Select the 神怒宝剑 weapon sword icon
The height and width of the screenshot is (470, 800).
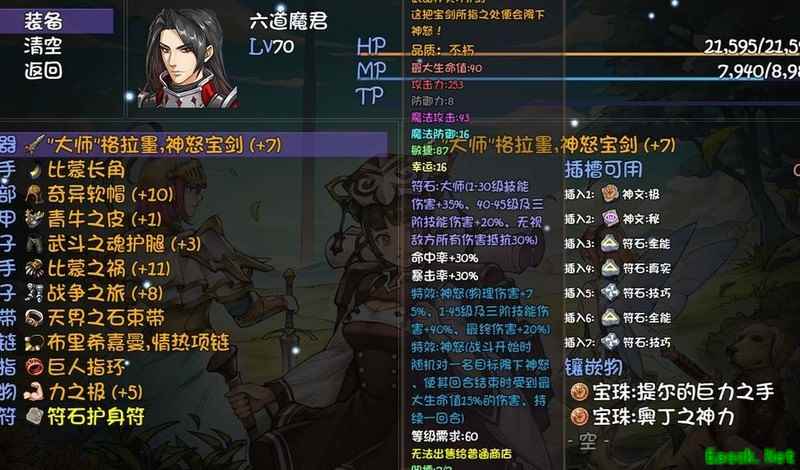tap(35, 145)
